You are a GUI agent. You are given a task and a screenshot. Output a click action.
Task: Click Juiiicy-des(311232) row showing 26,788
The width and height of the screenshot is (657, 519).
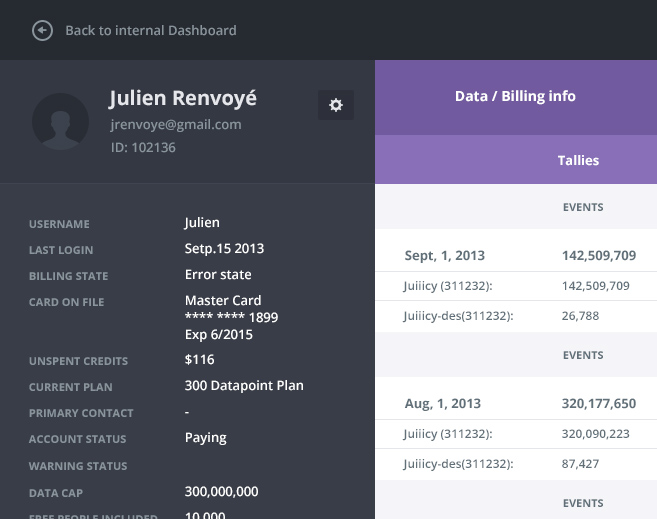pos(516,316)
